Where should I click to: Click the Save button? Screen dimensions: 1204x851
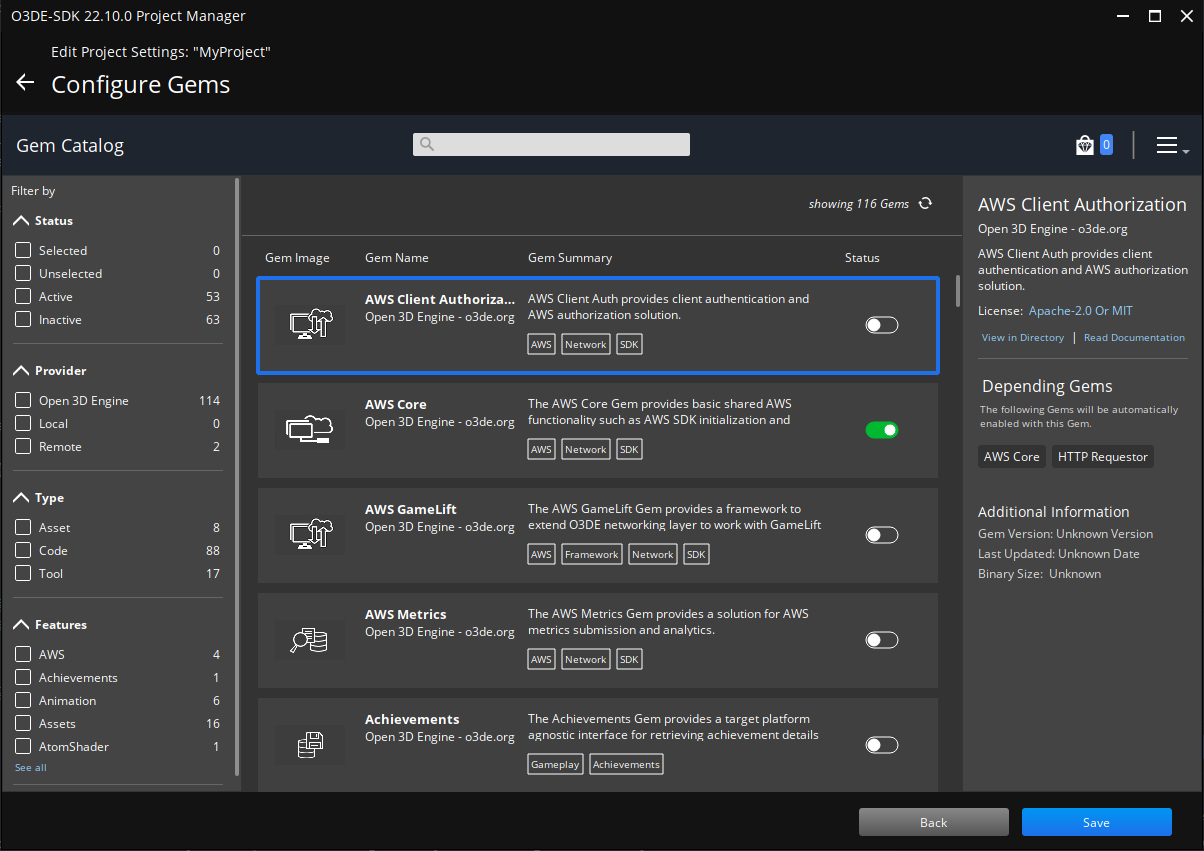click(1096, 822)
